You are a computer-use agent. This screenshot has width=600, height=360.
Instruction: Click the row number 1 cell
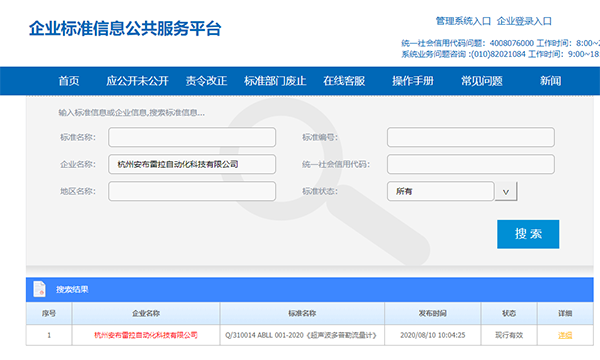pyautogui.click(x=49, y=335)
